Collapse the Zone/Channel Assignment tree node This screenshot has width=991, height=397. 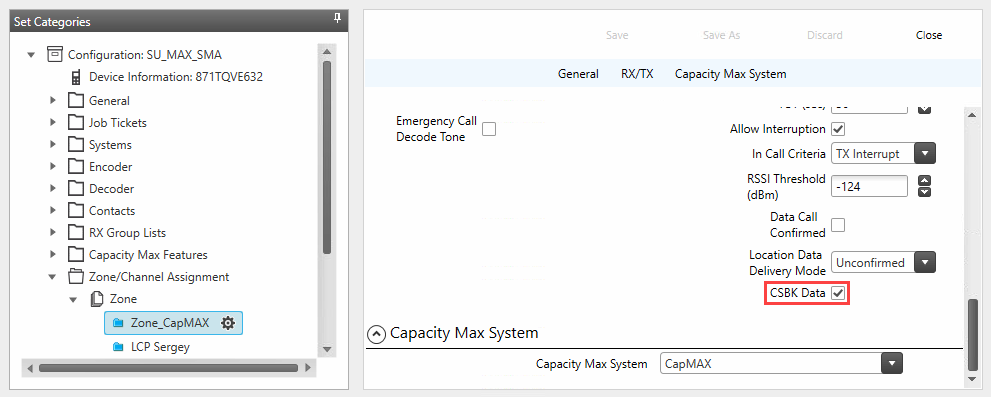point(52,277)
